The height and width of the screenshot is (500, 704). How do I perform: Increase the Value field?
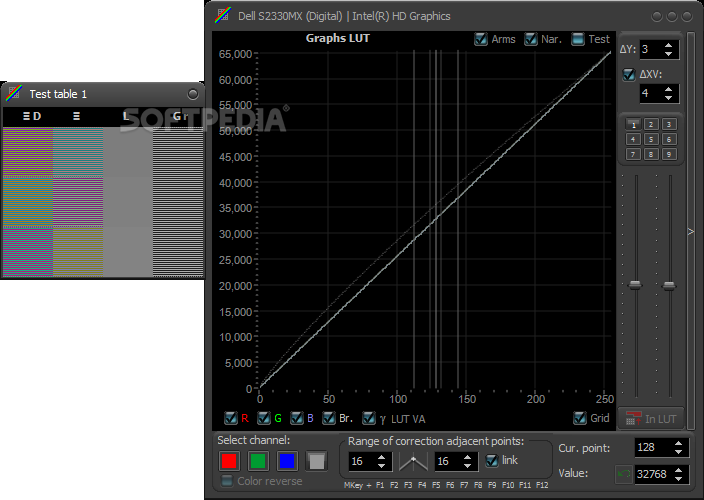click(678, 470)
